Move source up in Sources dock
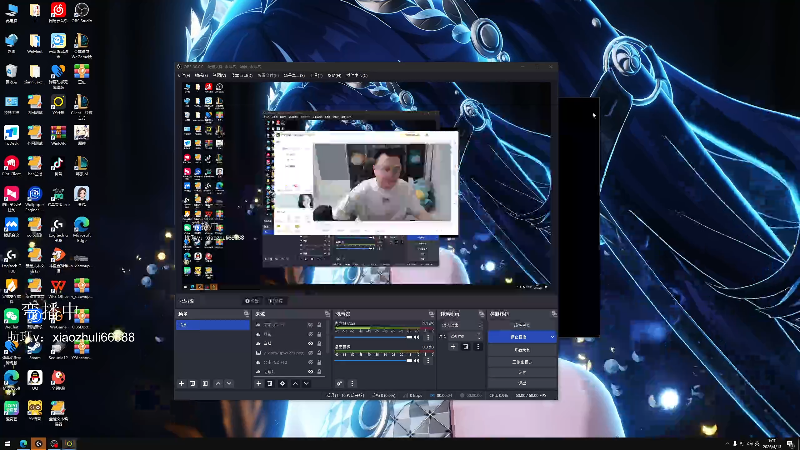Image resolution: width=800 pixels, height=450 pixels. pyautogui.click(x=295, y=383)
